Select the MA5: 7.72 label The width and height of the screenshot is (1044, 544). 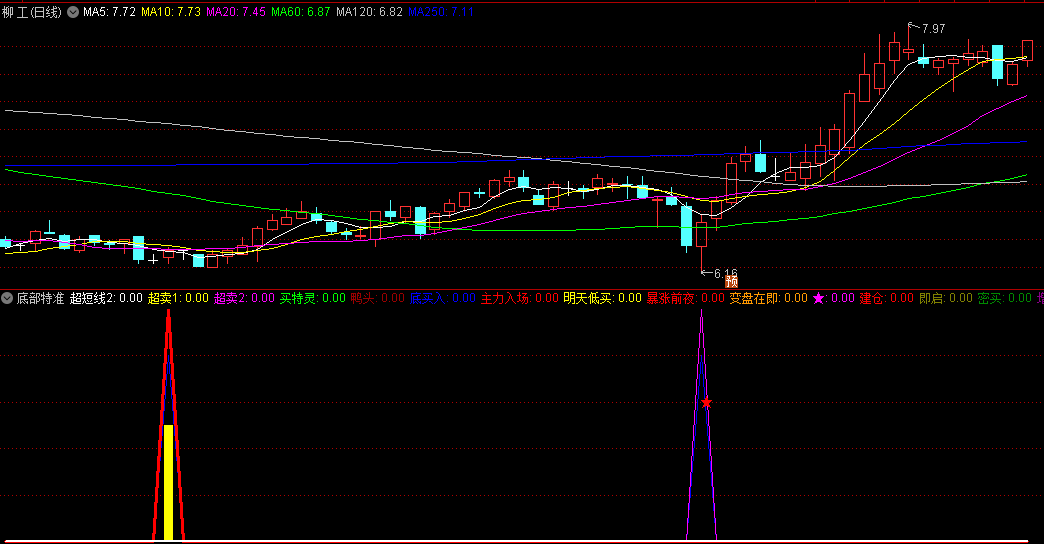109,12
